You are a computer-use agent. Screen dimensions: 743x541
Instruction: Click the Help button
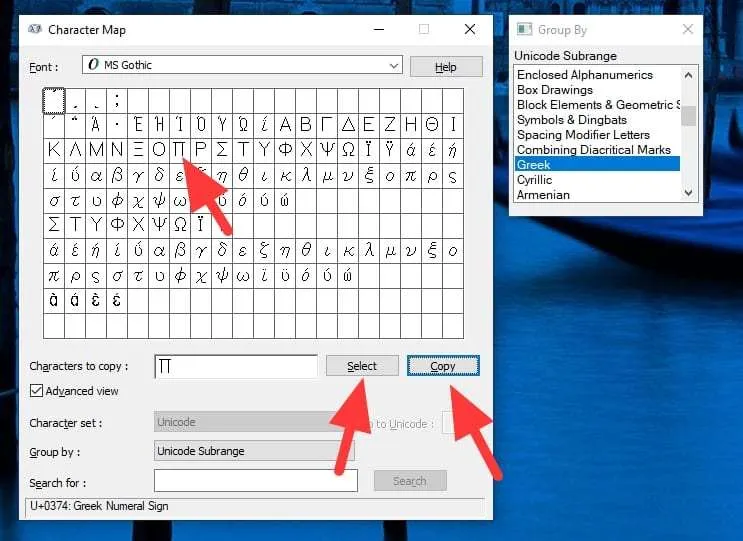point(446,67)
